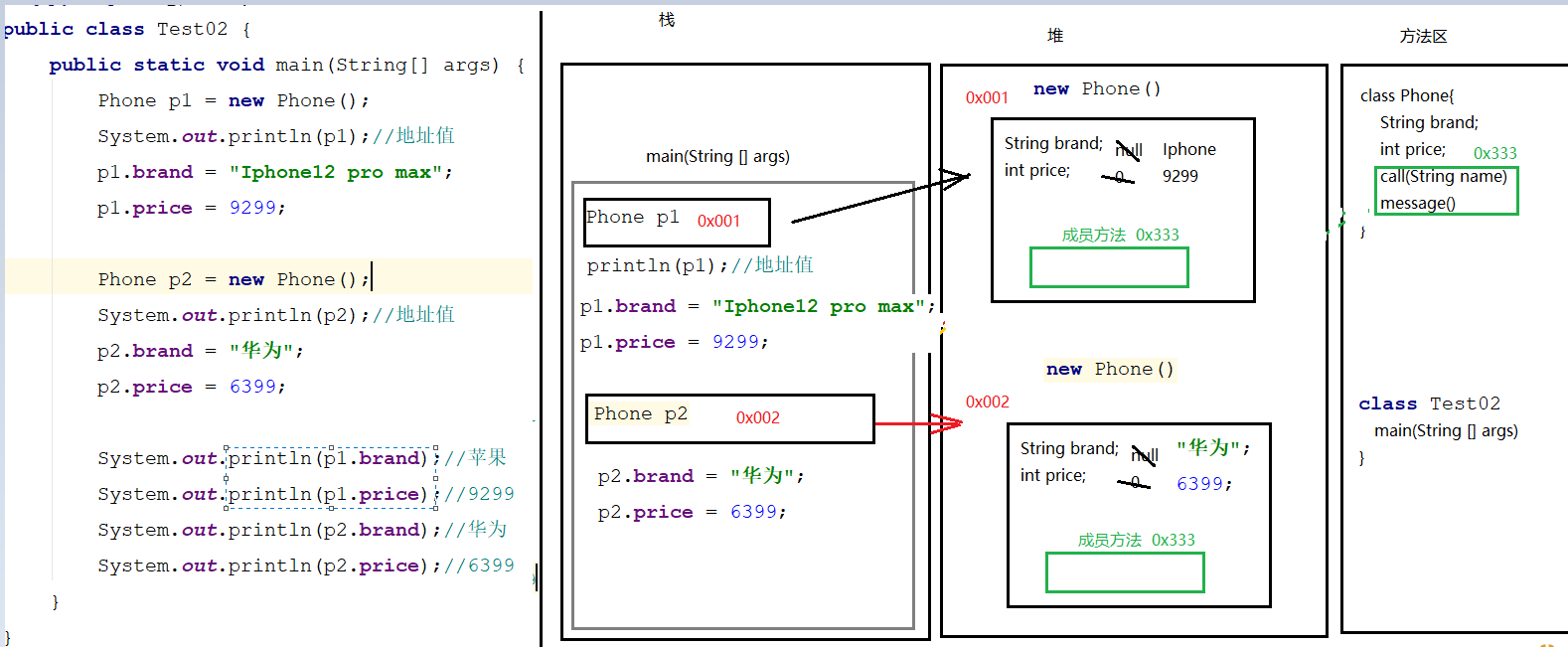Click red address '0x002' inside the p2 box
The width and height of the screenshot is (1568, 647).
758,417
